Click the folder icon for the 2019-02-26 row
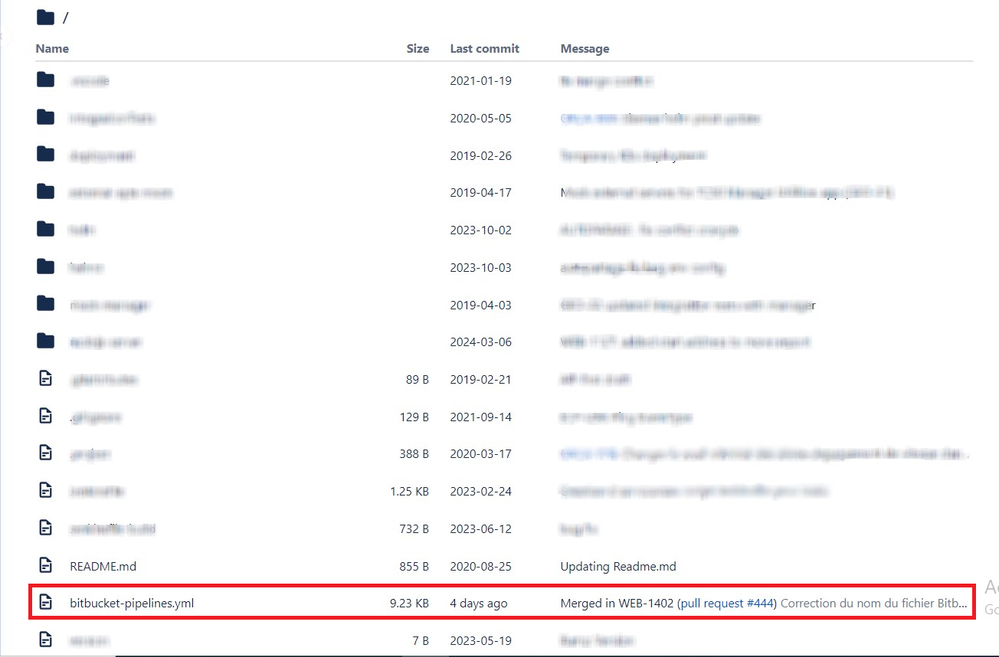 [46, 155]
